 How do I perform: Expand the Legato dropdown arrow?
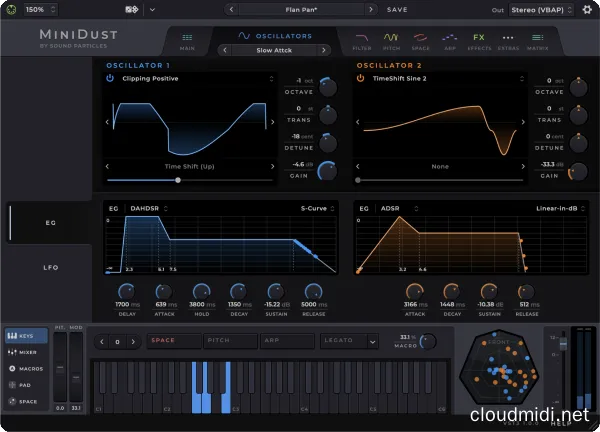(372, 341)
